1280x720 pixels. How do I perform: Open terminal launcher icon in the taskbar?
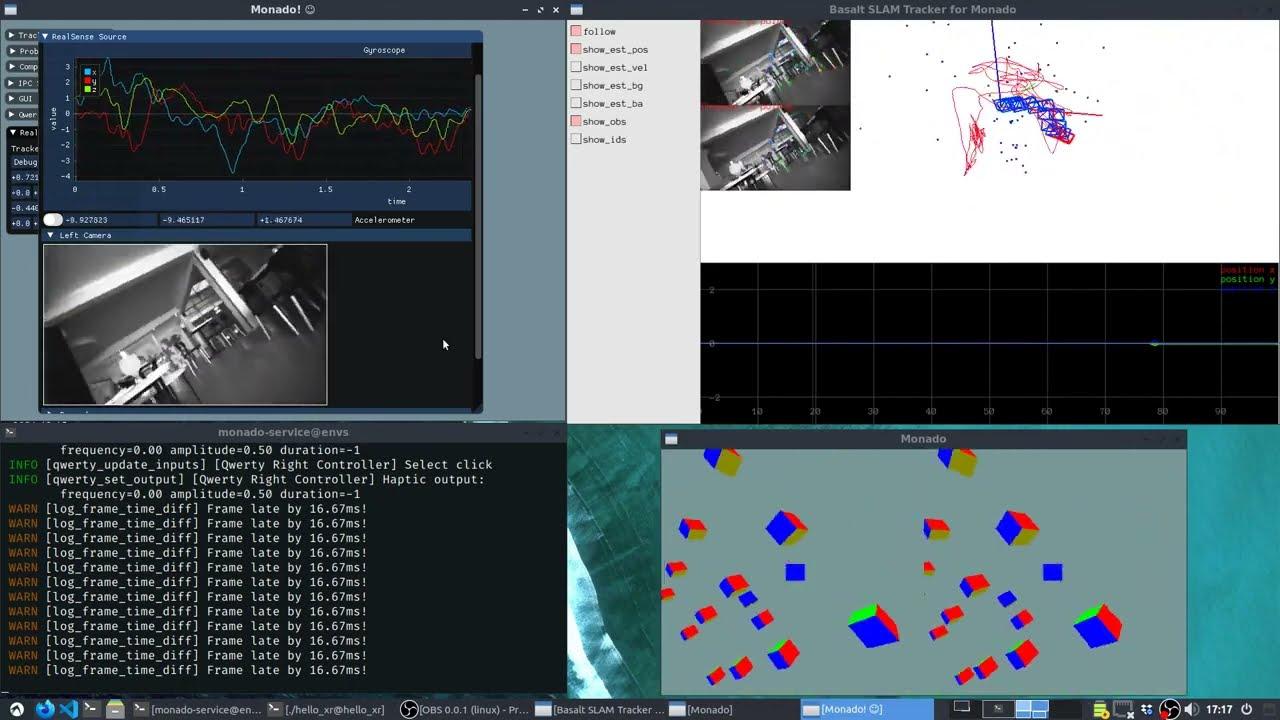(91, 709)
